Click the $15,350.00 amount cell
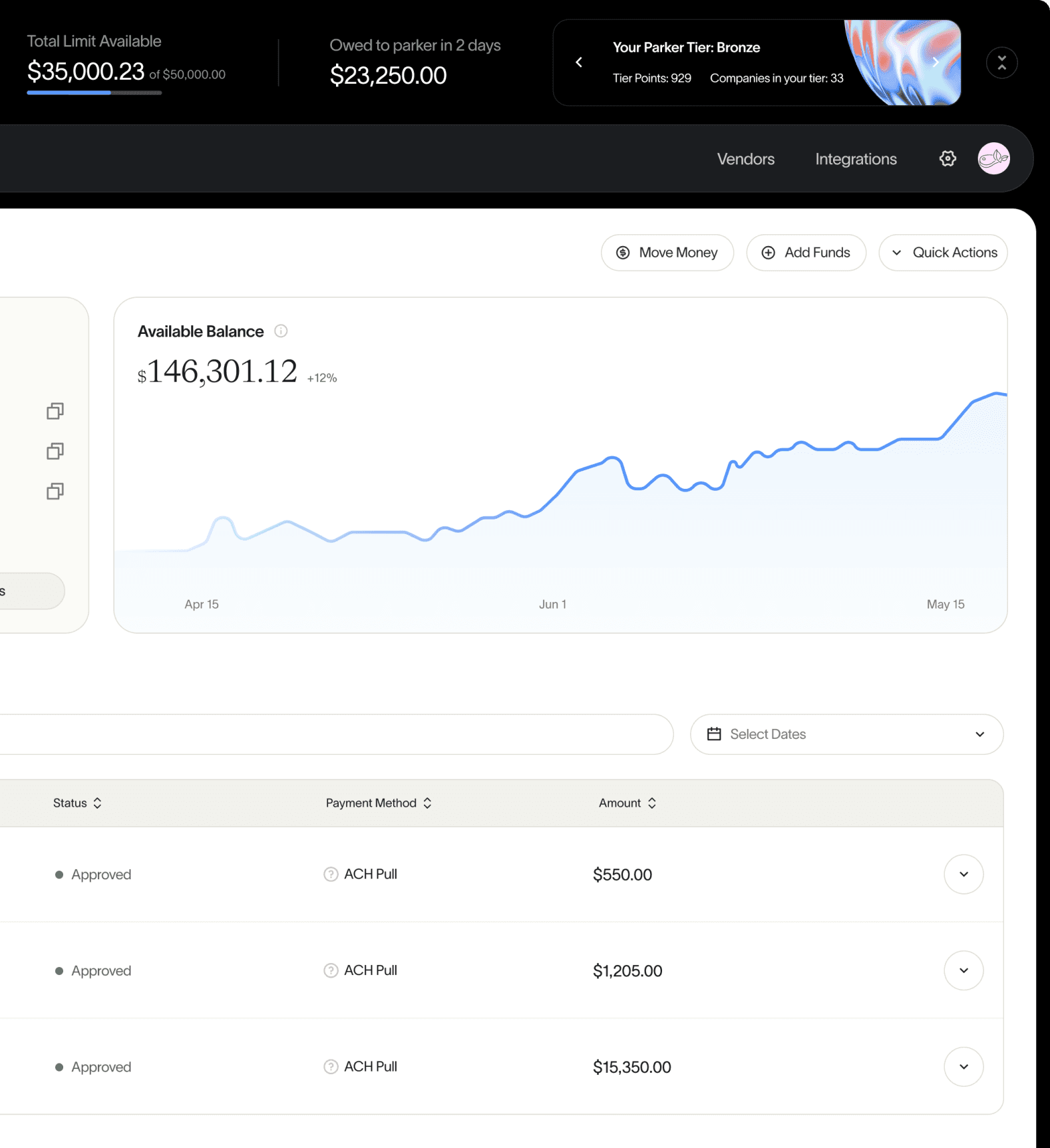The image size is (1050, 1148). 632,1067
